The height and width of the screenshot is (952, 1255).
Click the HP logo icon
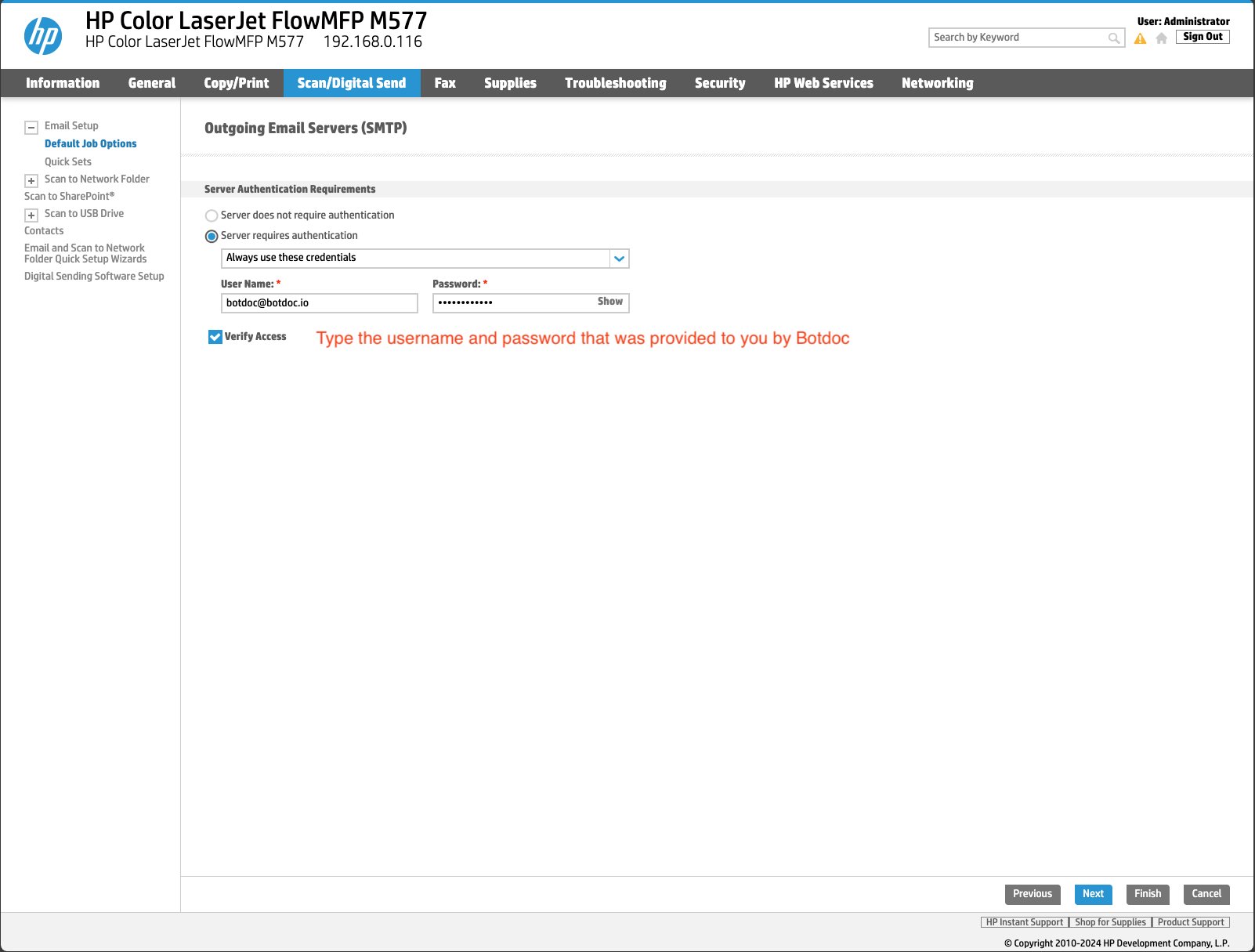pyautogui.click(x=43, y=36)
